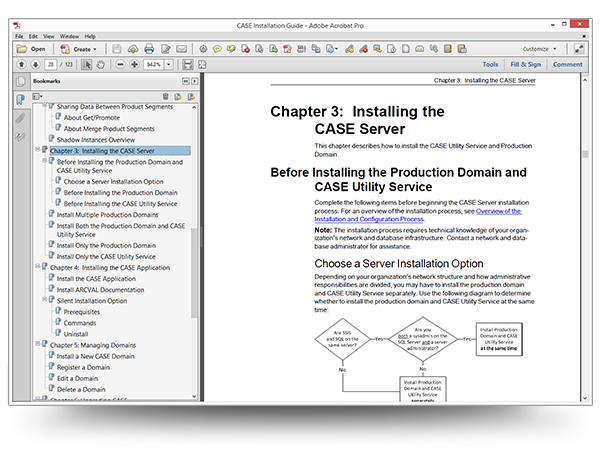The height and width of the screenshot is (450, 600).
Task: Click the Open file button
Action: 31,49
